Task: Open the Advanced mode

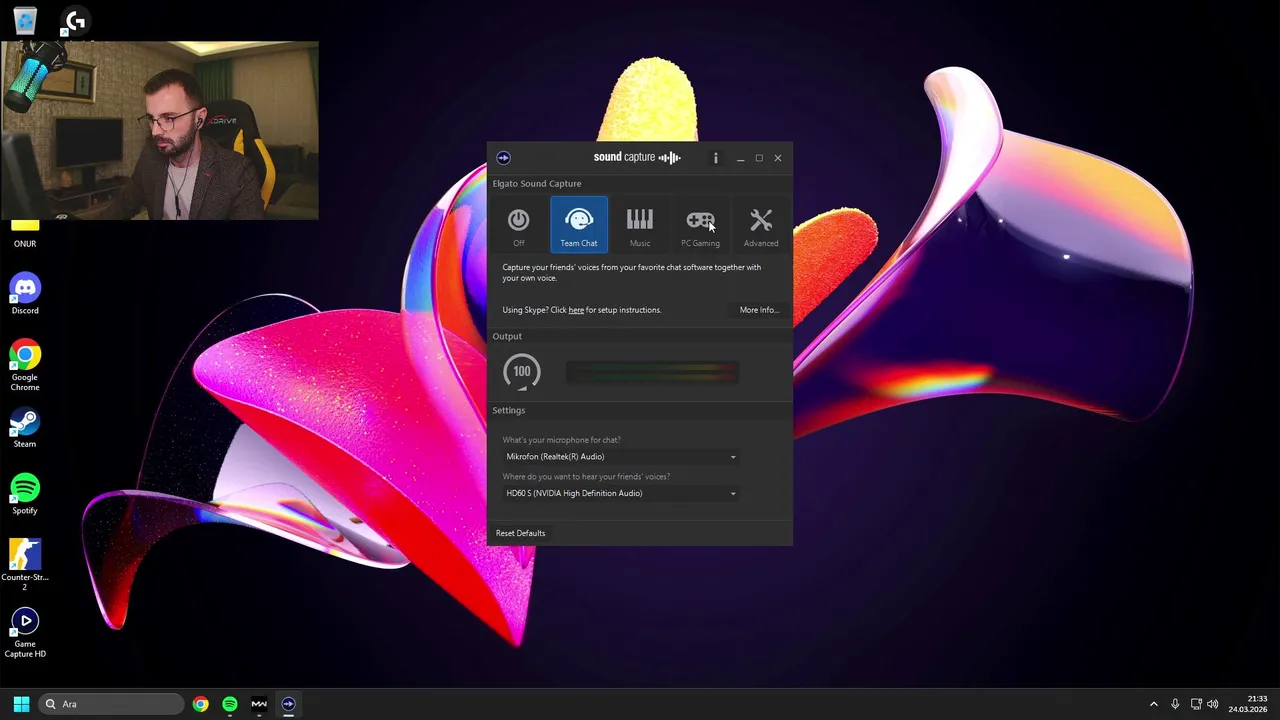Action: 761,225
